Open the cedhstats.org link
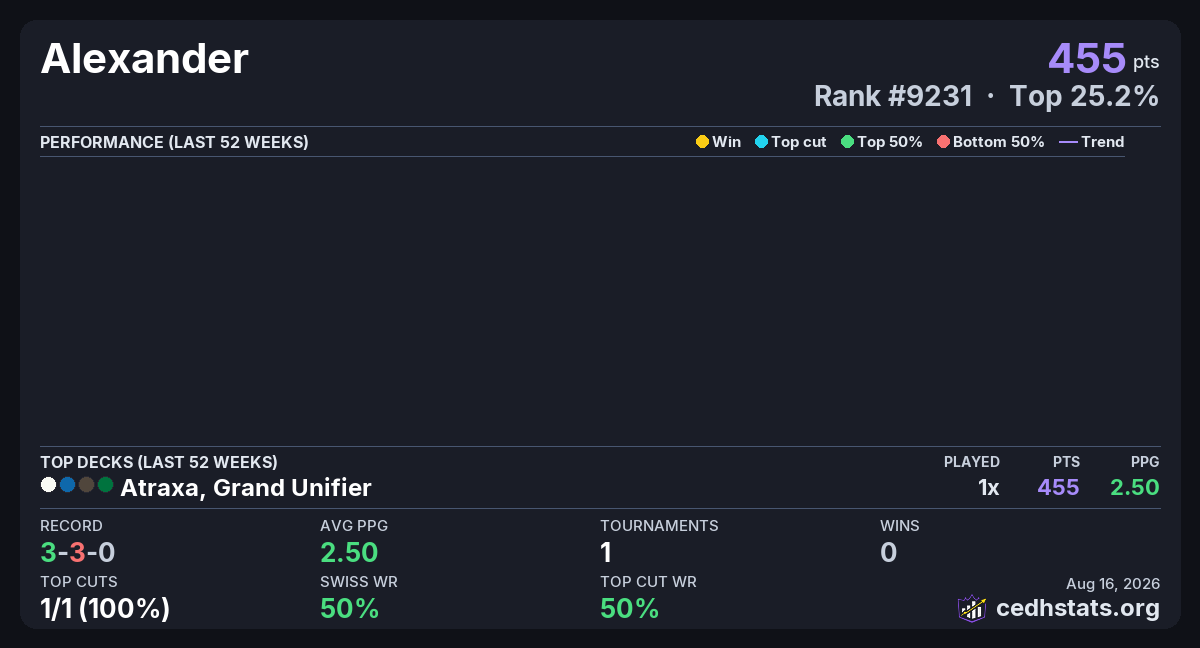1200x648 pixels. click(1078, 608)
